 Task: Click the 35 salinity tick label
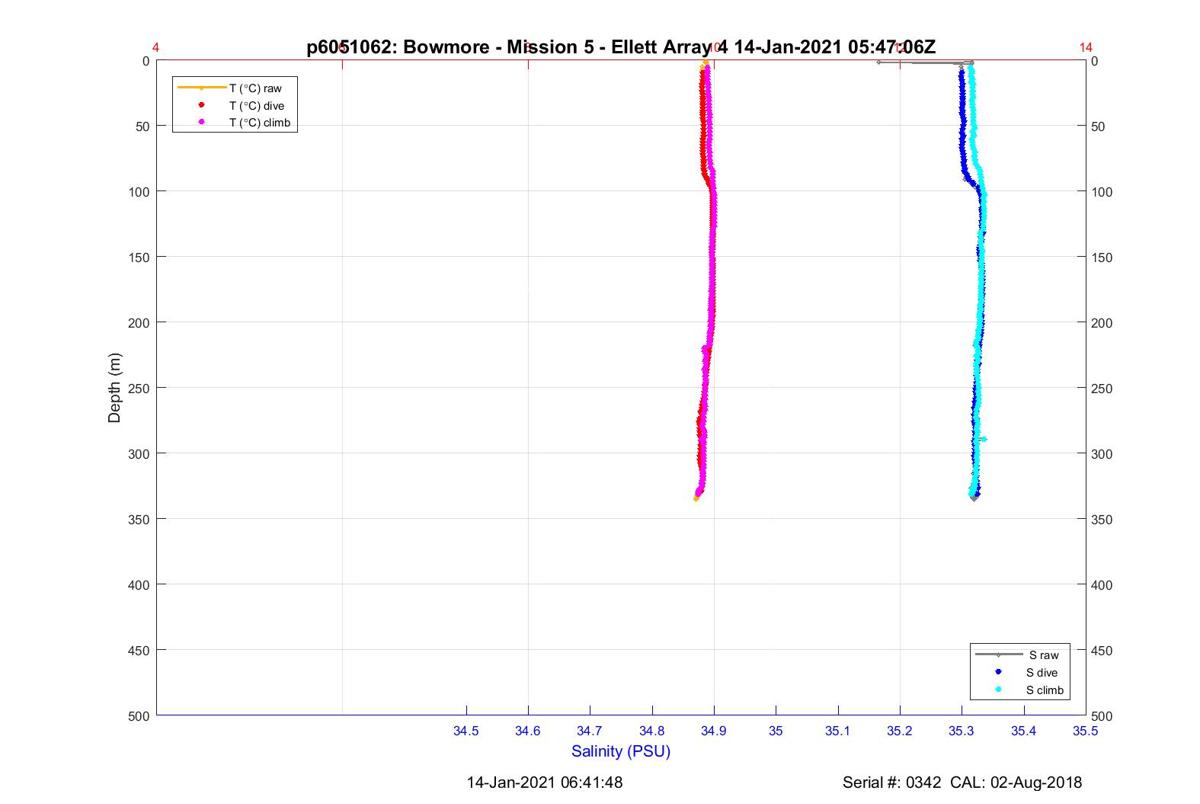pyautogui.click(x=776, y=732)
